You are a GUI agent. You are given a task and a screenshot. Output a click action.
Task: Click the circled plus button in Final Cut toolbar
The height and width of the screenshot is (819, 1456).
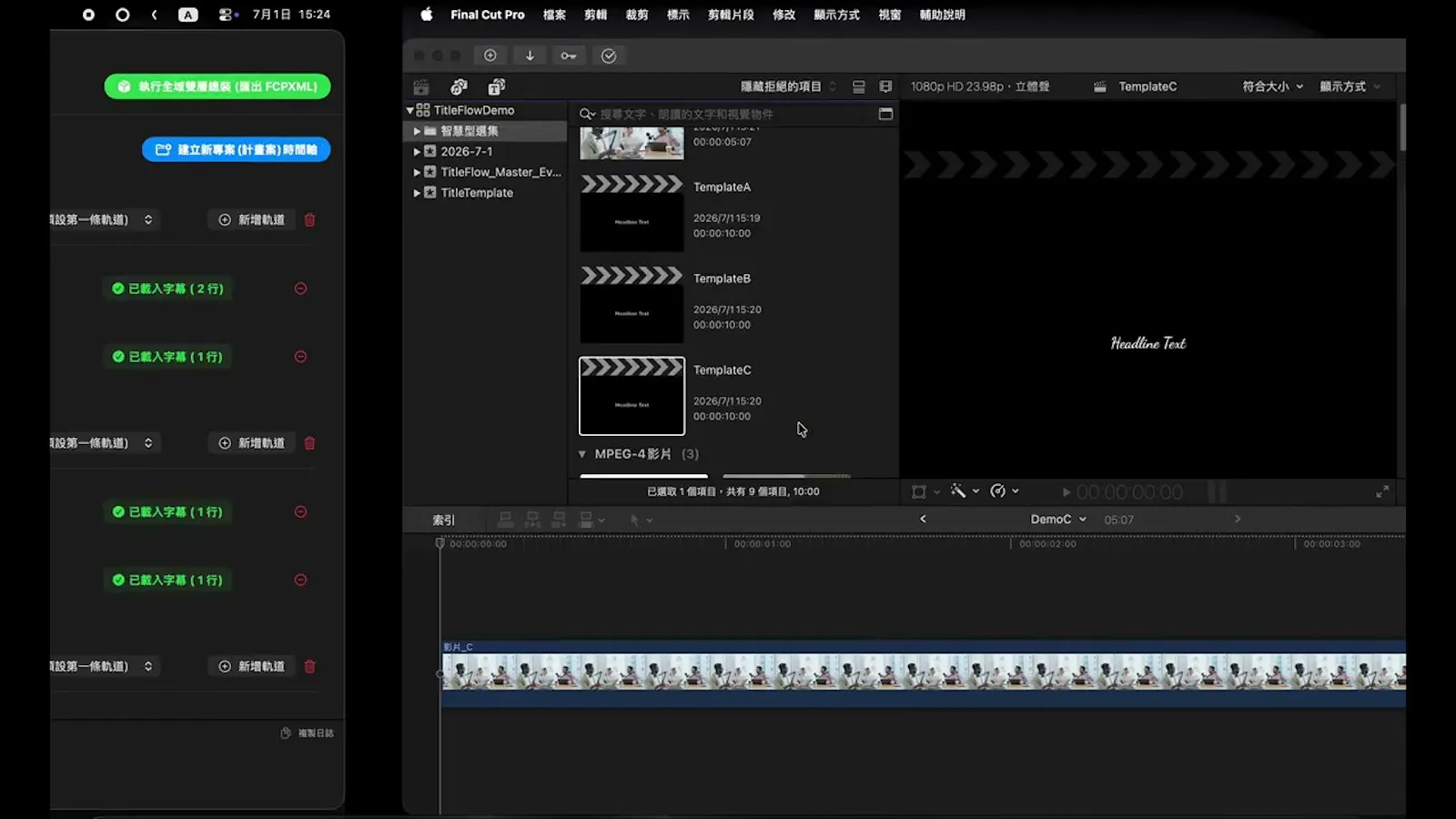click(490, 56)
